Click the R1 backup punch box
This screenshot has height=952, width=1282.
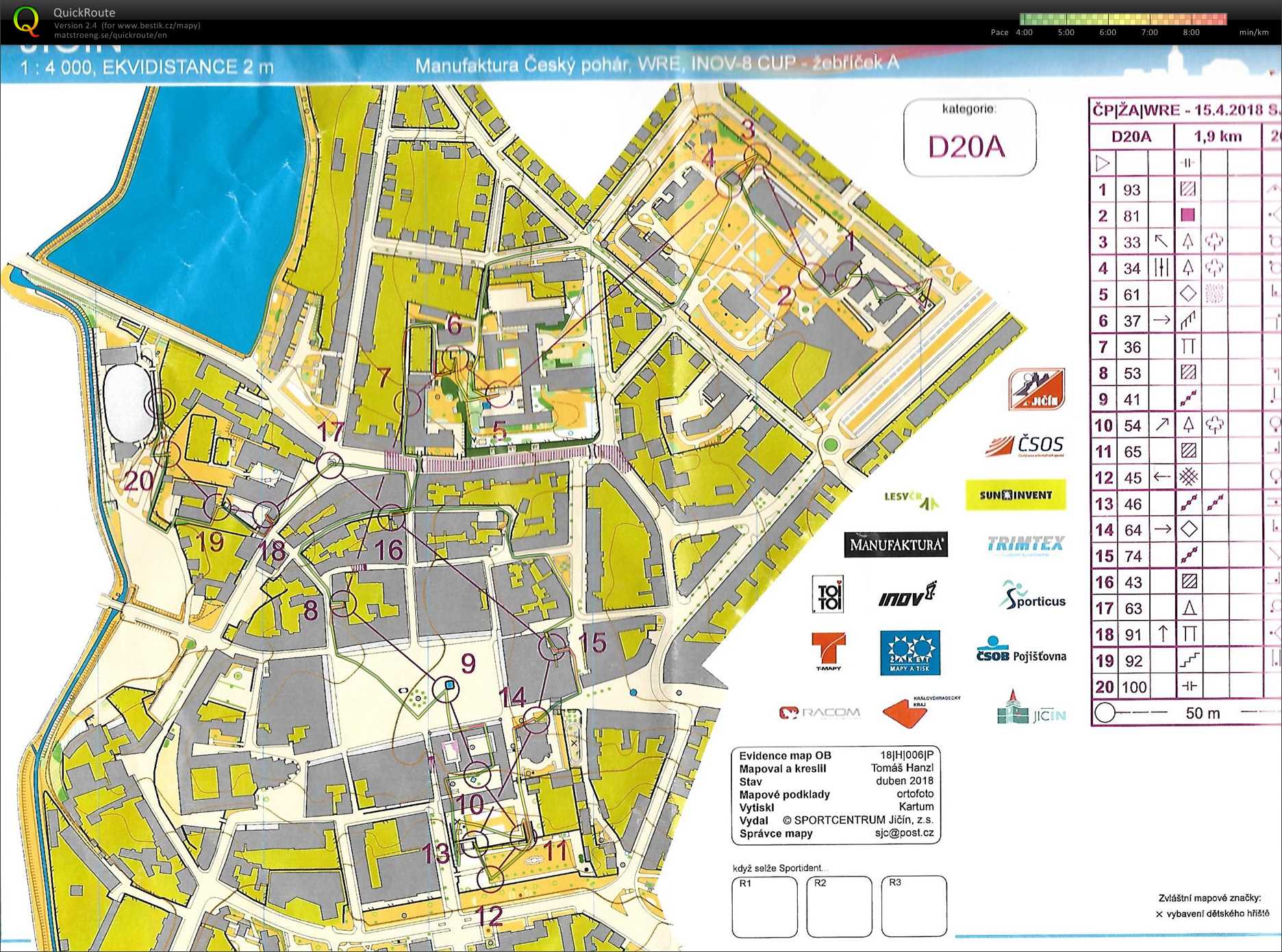coord(764,907)
